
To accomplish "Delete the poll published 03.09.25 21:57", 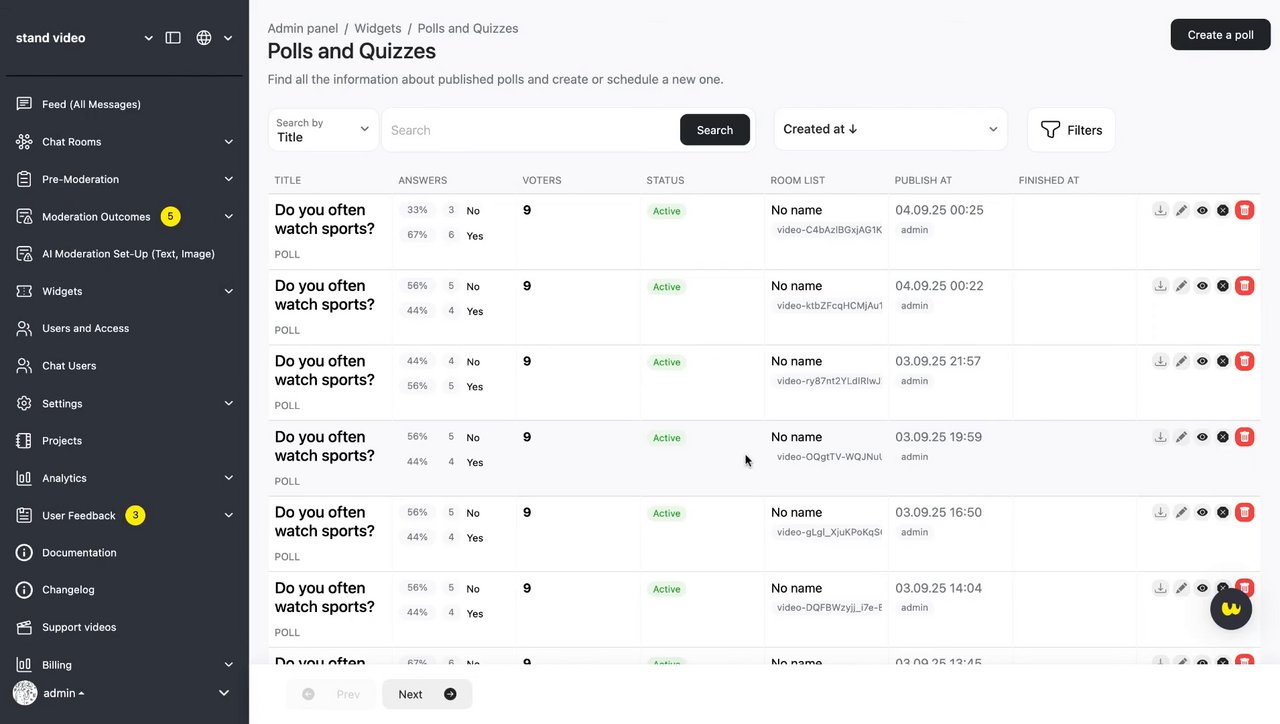I will click(x=1244, y=361).
